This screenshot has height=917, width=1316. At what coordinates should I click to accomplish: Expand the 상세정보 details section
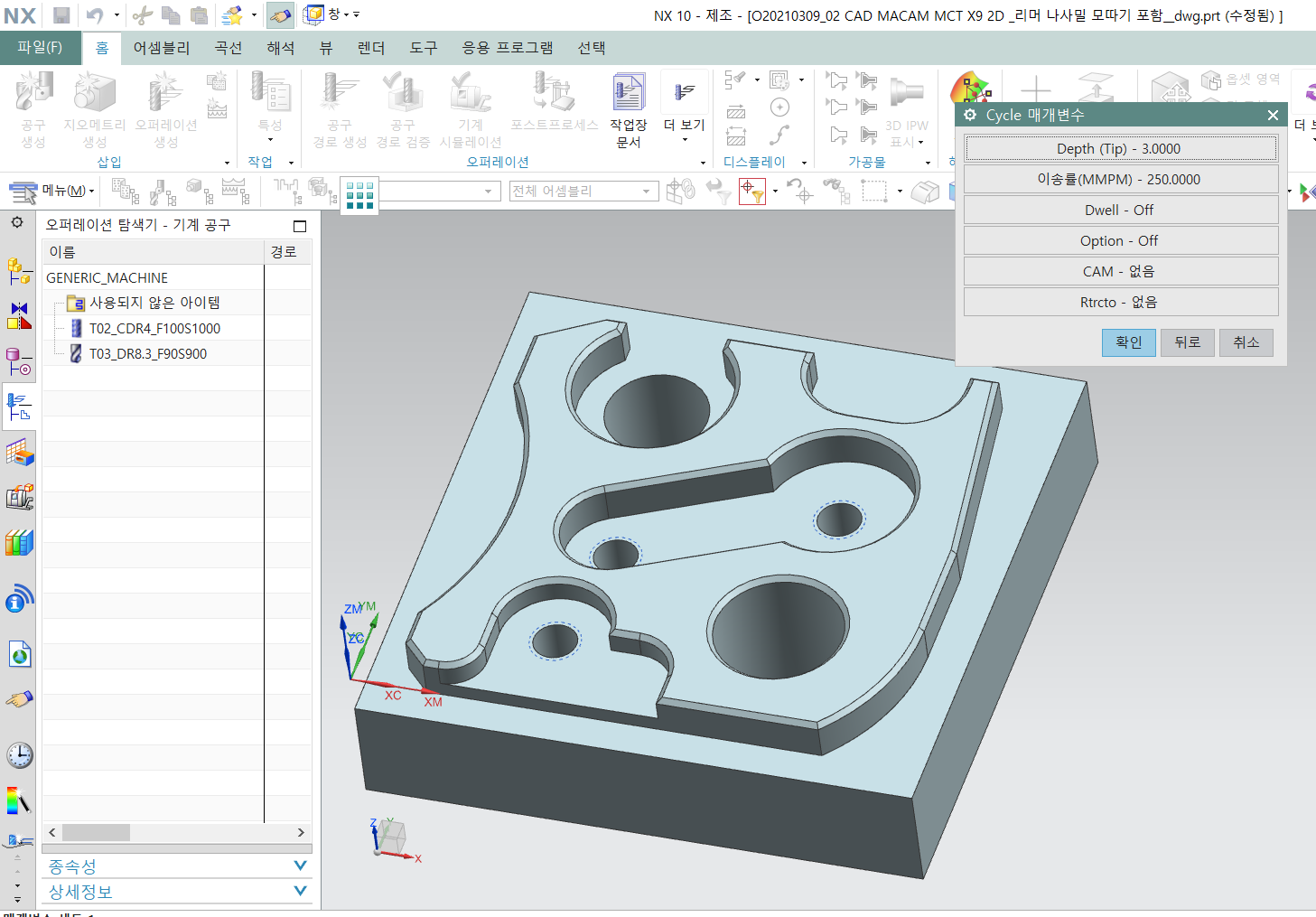(x=177, y=892)
